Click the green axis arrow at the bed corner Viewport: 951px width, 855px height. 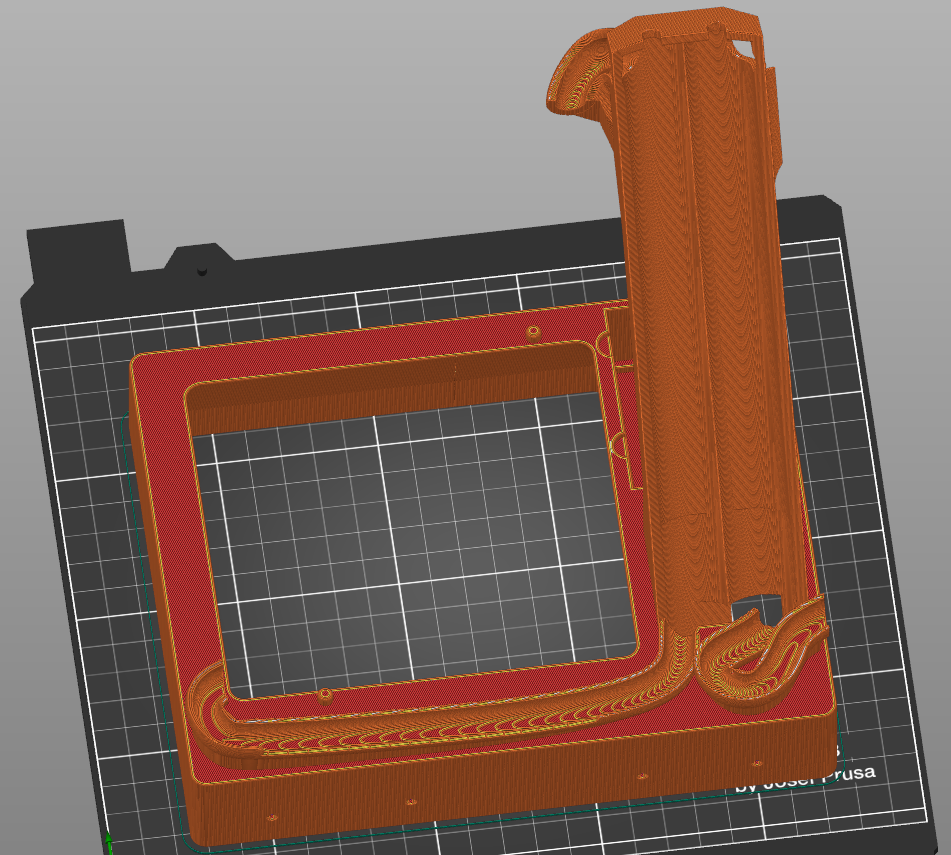108,842
